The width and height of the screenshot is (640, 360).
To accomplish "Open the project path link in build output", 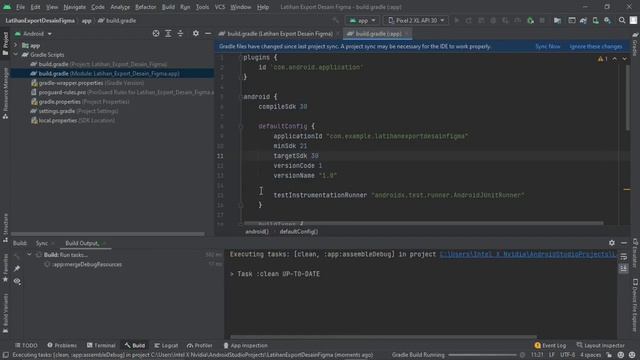I will pos(528,254).
